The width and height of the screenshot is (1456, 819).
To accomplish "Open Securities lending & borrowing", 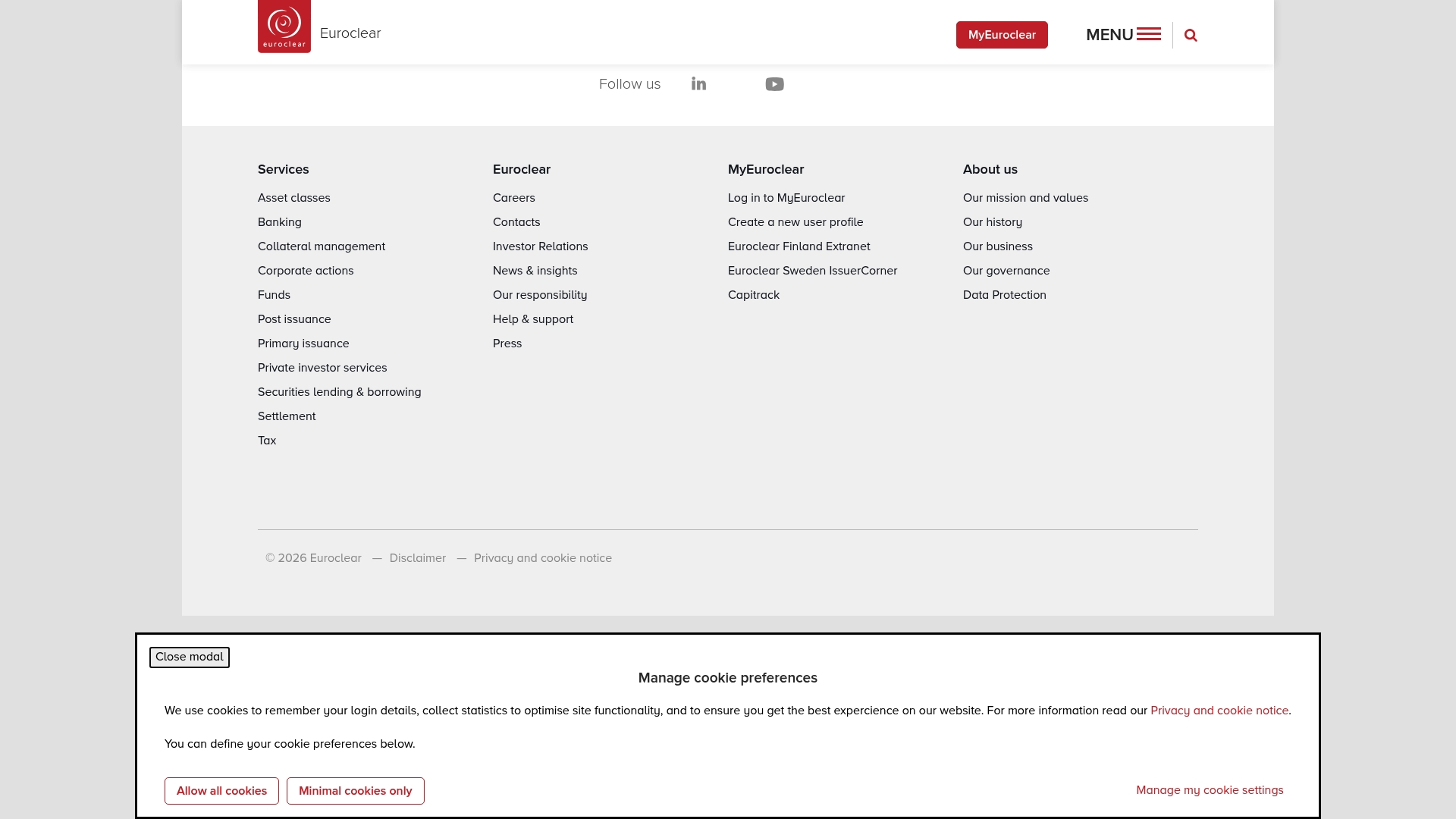I will pos(340,392).
